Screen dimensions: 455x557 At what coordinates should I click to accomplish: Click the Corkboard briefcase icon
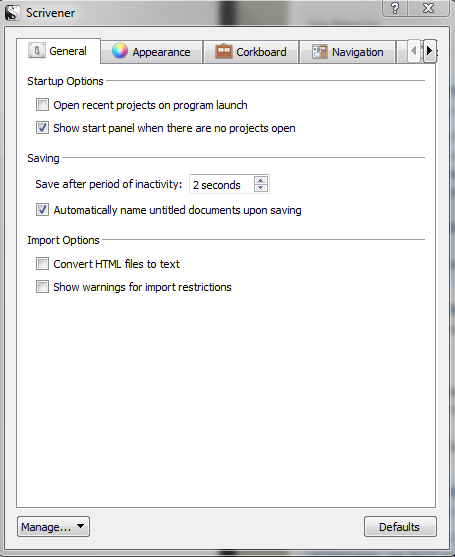(223, 51)
